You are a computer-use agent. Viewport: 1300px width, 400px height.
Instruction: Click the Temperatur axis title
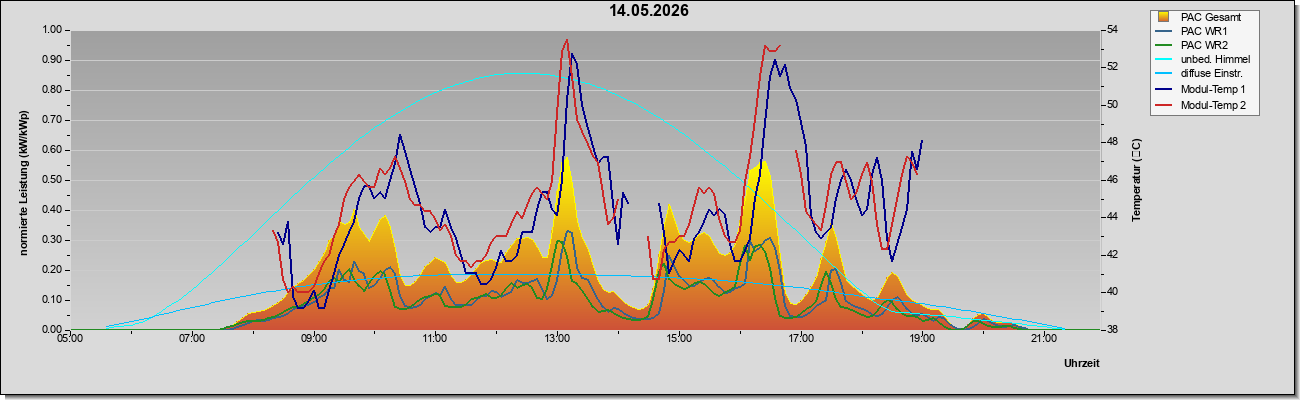pyautogui.click(x=1136, y=180)
